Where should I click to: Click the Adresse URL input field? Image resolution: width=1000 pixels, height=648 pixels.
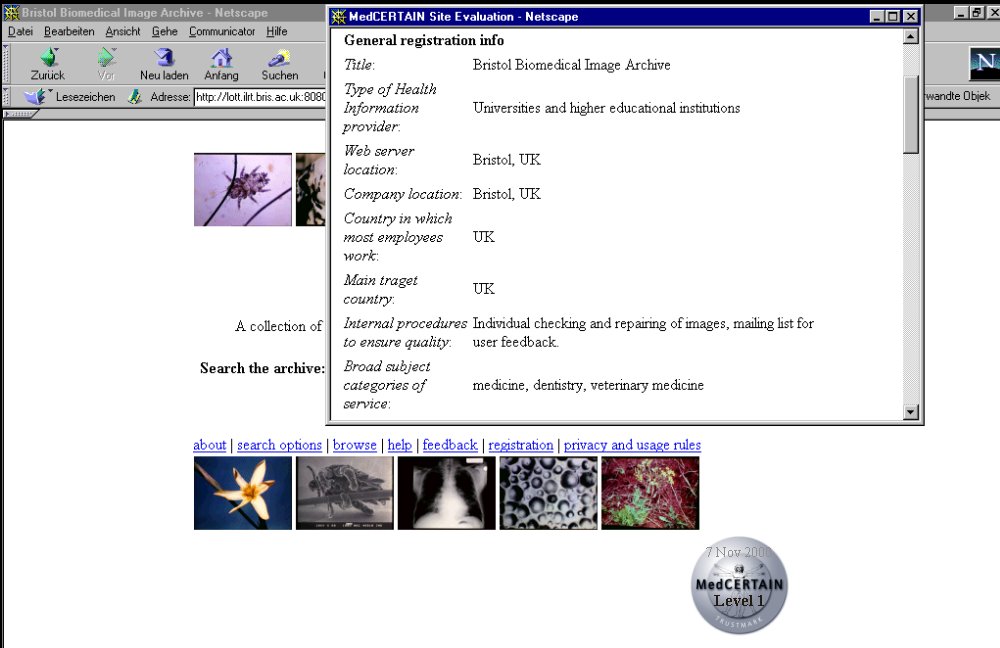260,97
